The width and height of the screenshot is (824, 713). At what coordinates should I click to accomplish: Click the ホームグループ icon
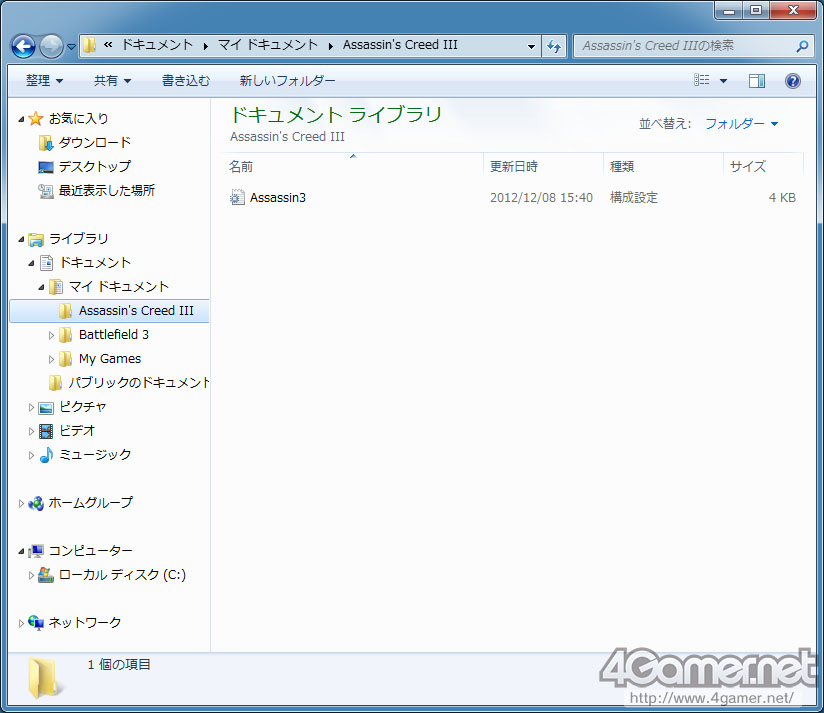click(36, 503)
